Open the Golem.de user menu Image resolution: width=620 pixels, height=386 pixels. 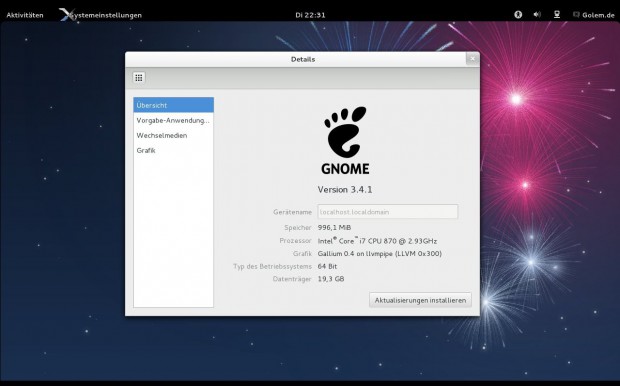point(594,15)
